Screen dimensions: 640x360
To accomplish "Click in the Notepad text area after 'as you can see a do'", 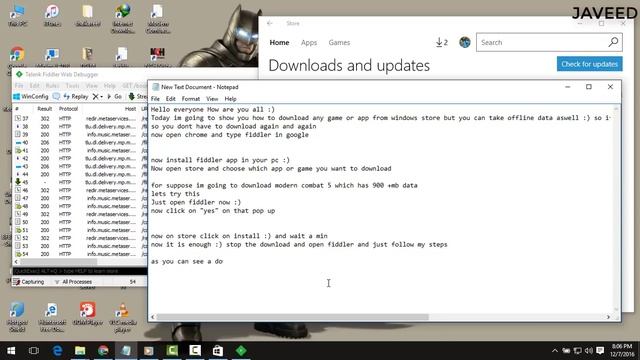I will tap(224, 261).
